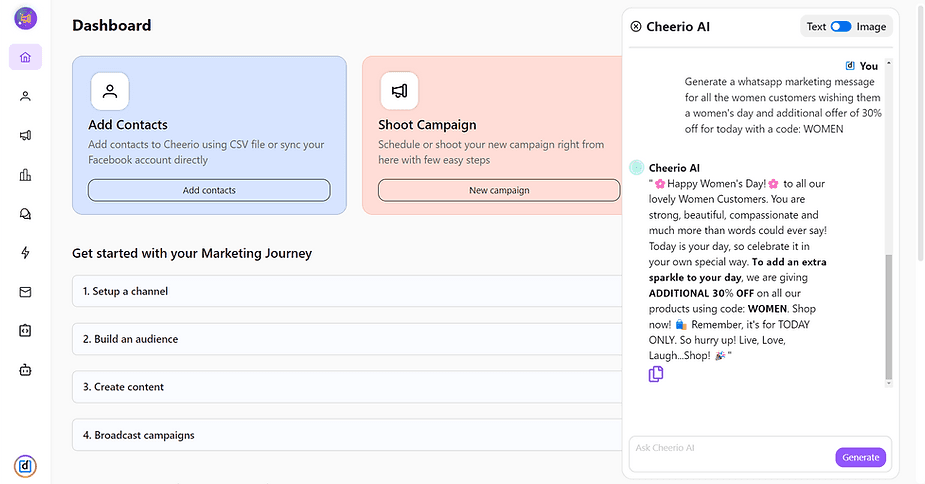This screenshot has width=925, height=484.
Task: Open the Analytics bar chart sidebar icon
Action: point(25,175)
